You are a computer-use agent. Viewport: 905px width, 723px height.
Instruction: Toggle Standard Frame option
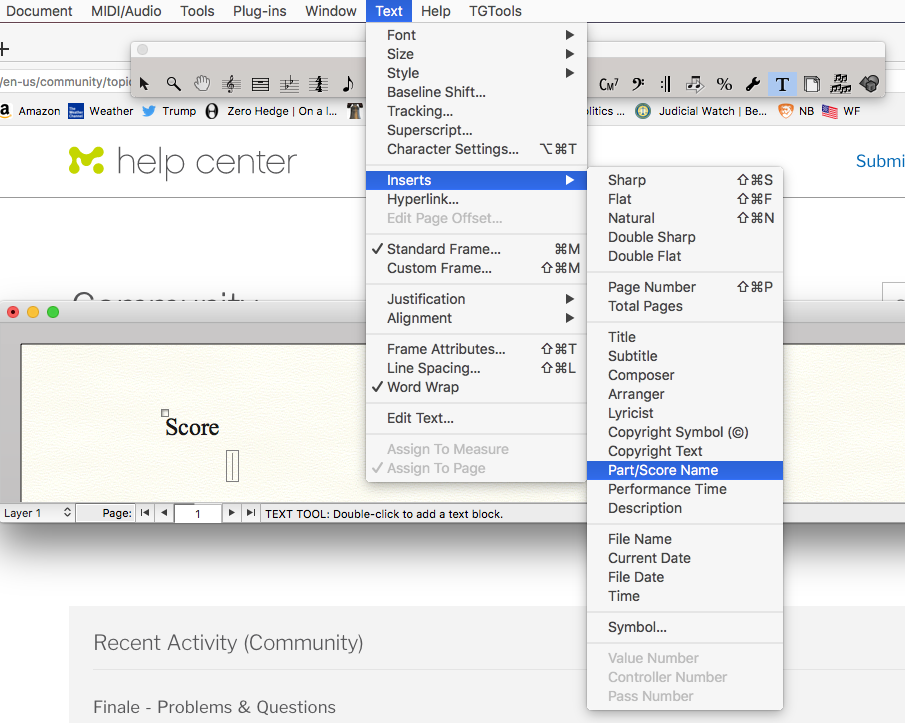pos(443,249)
